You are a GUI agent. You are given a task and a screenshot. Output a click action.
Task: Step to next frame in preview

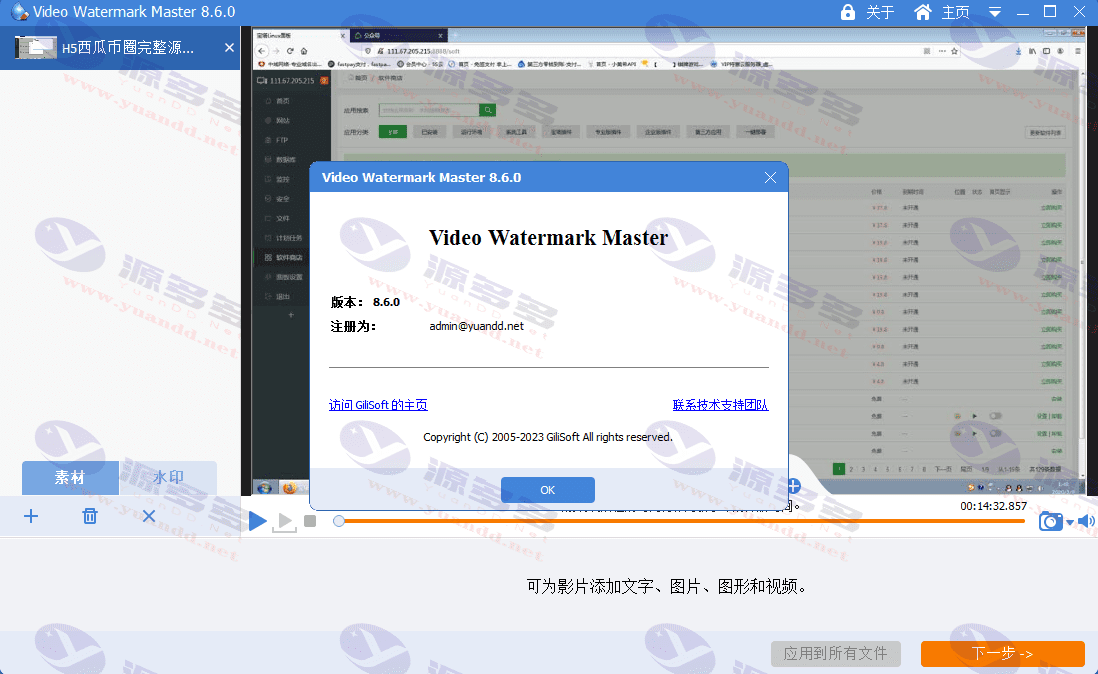point(284,521)
